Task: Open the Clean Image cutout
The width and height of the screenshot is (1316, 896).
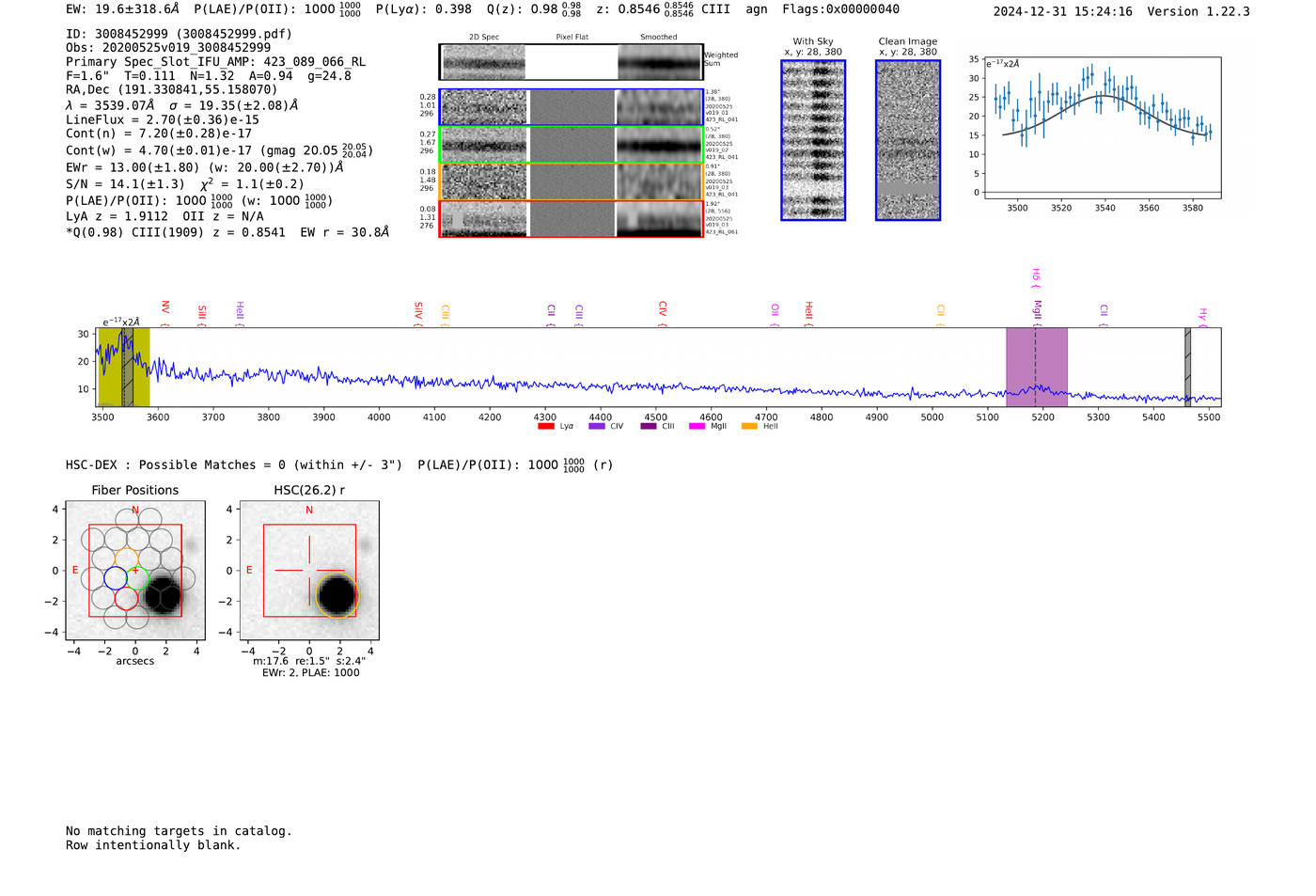Action: coord(908,140)
